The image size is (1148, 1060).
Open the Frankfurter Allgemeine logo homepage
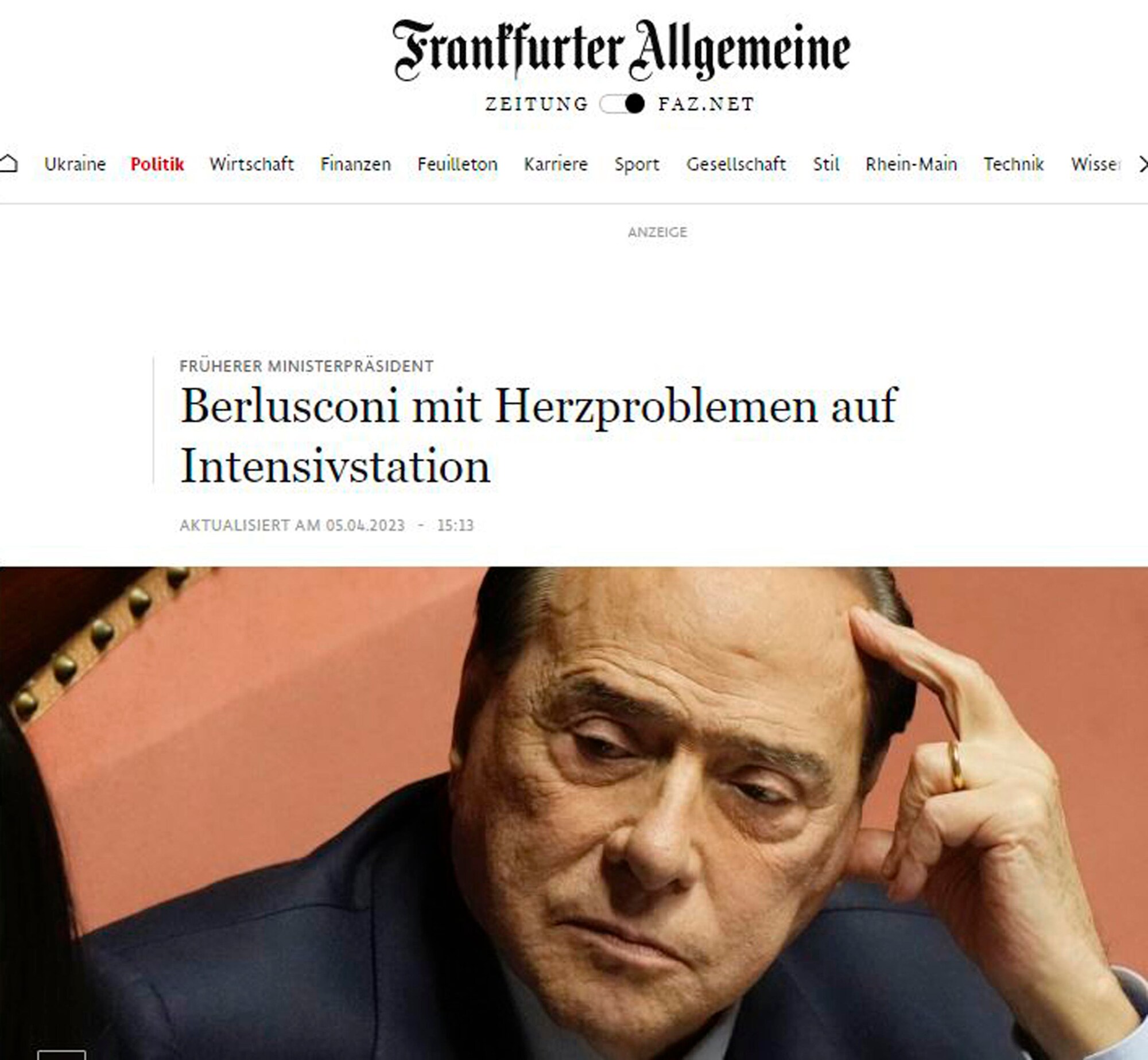pyautogui.click(x=621, y=51)
